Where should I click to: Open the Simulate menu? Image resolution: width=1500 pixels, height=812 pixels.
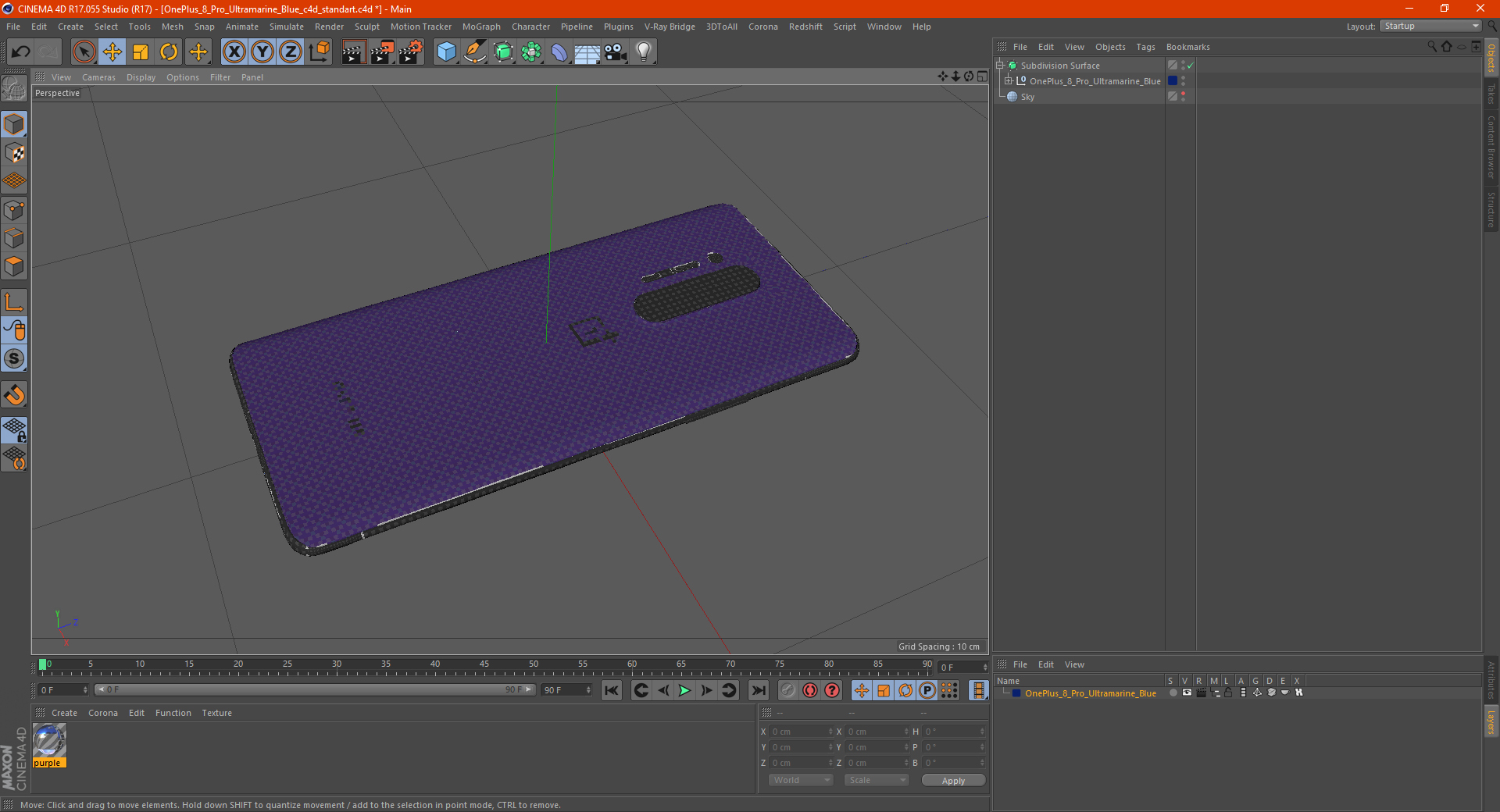tap(287, 27)
